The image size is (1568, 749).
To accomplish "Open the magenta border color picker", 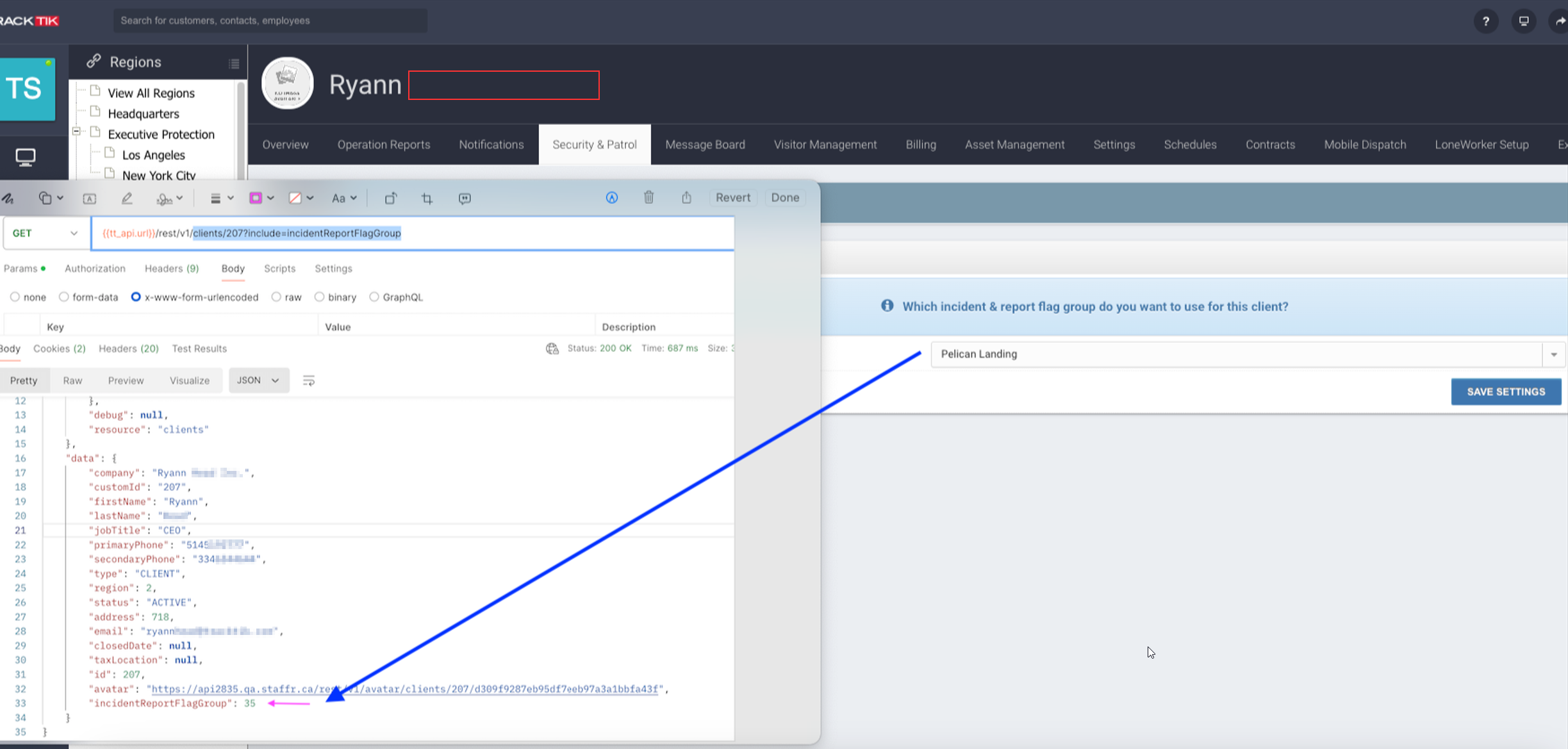I will [261, 198].
